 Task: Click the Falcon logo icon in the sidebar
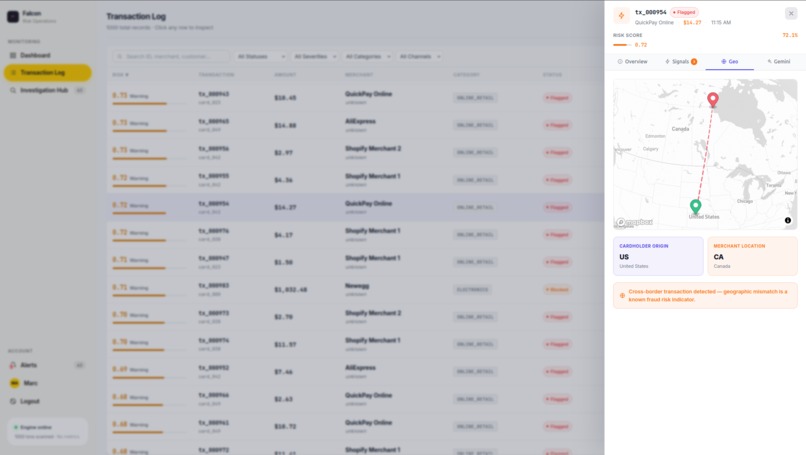13,16
